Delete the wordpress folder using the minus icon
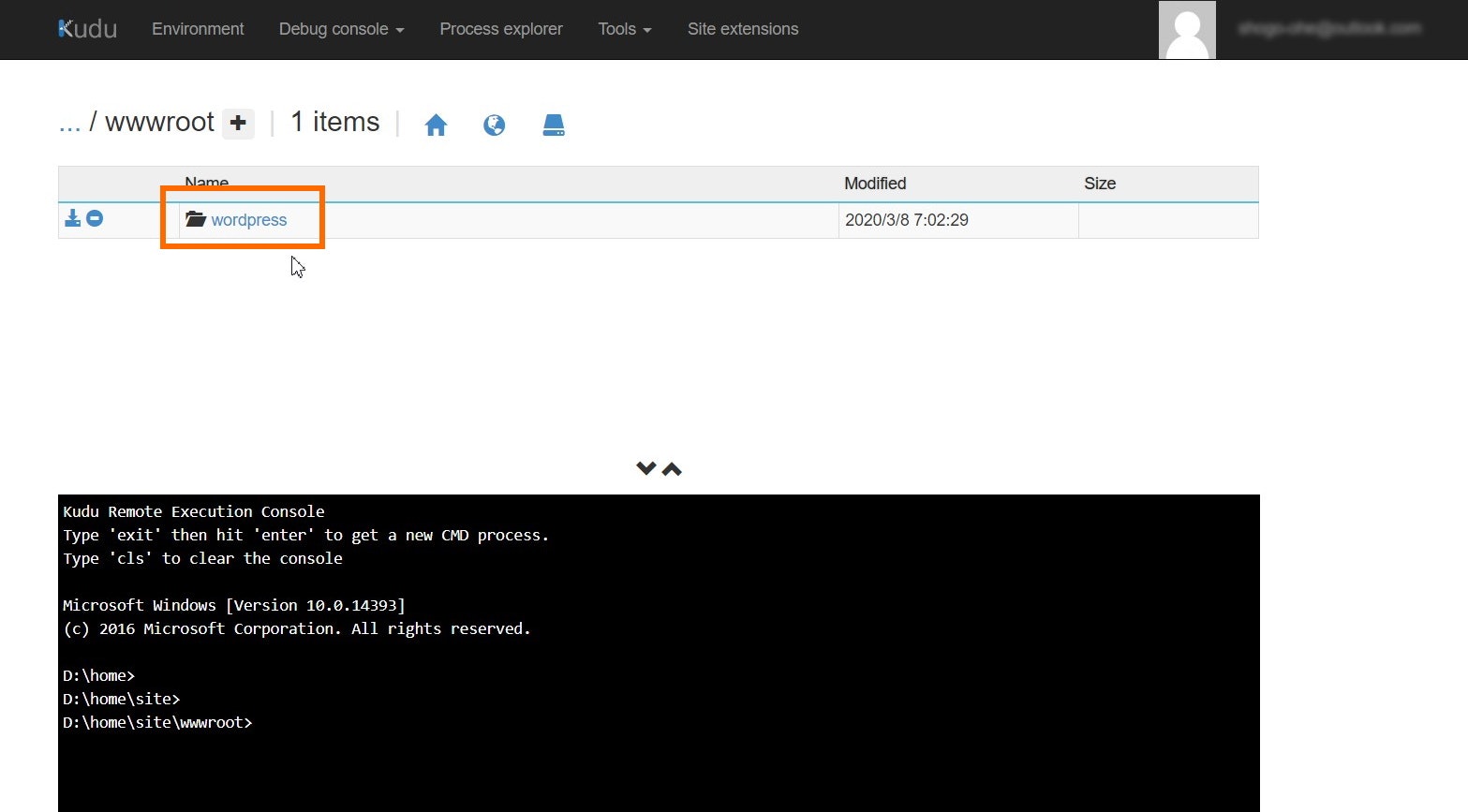1468x812 pixels. 95,218
